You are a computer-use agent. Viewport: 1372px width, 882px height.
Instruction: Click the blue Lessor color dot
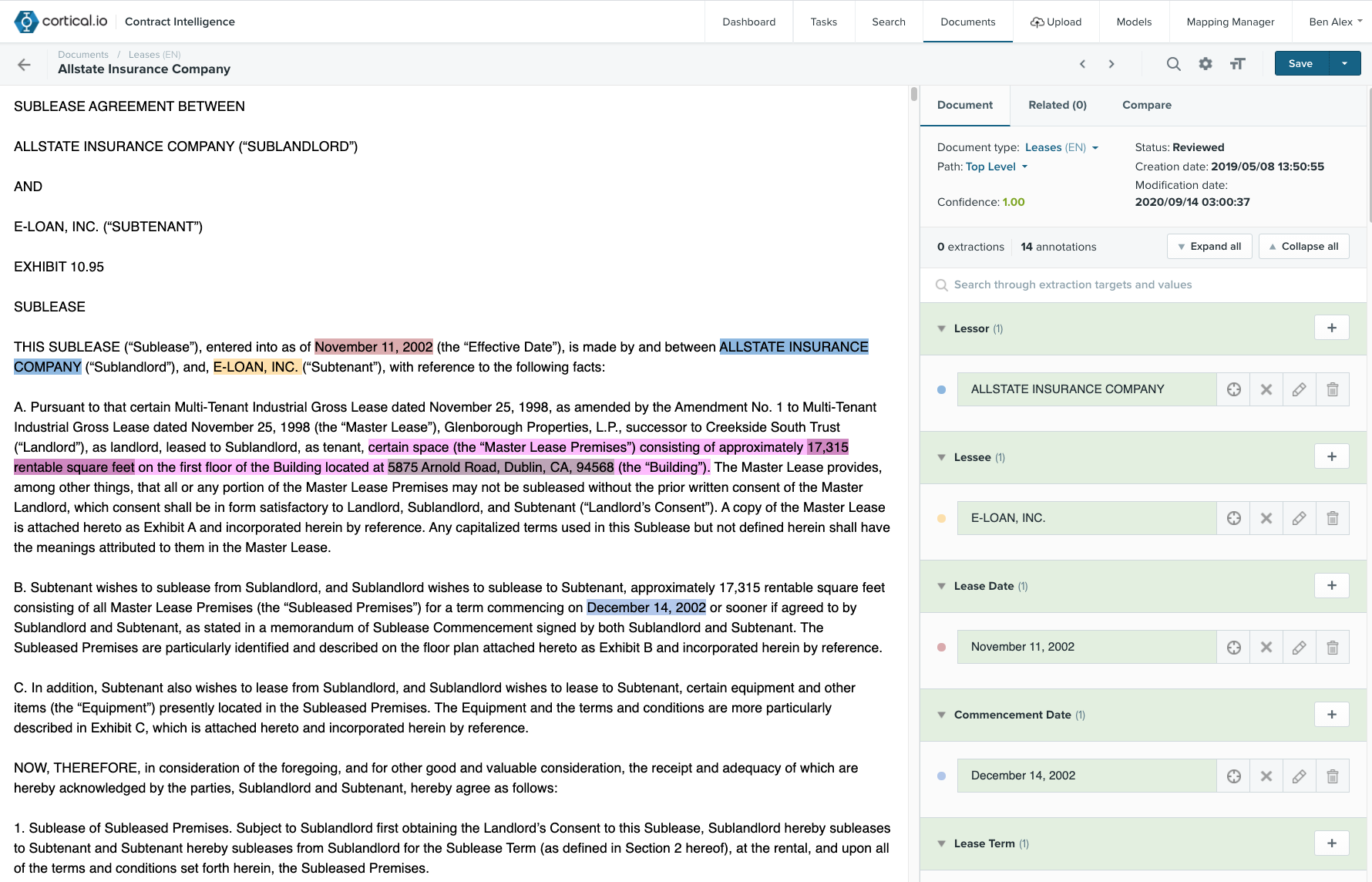[941, 390]
